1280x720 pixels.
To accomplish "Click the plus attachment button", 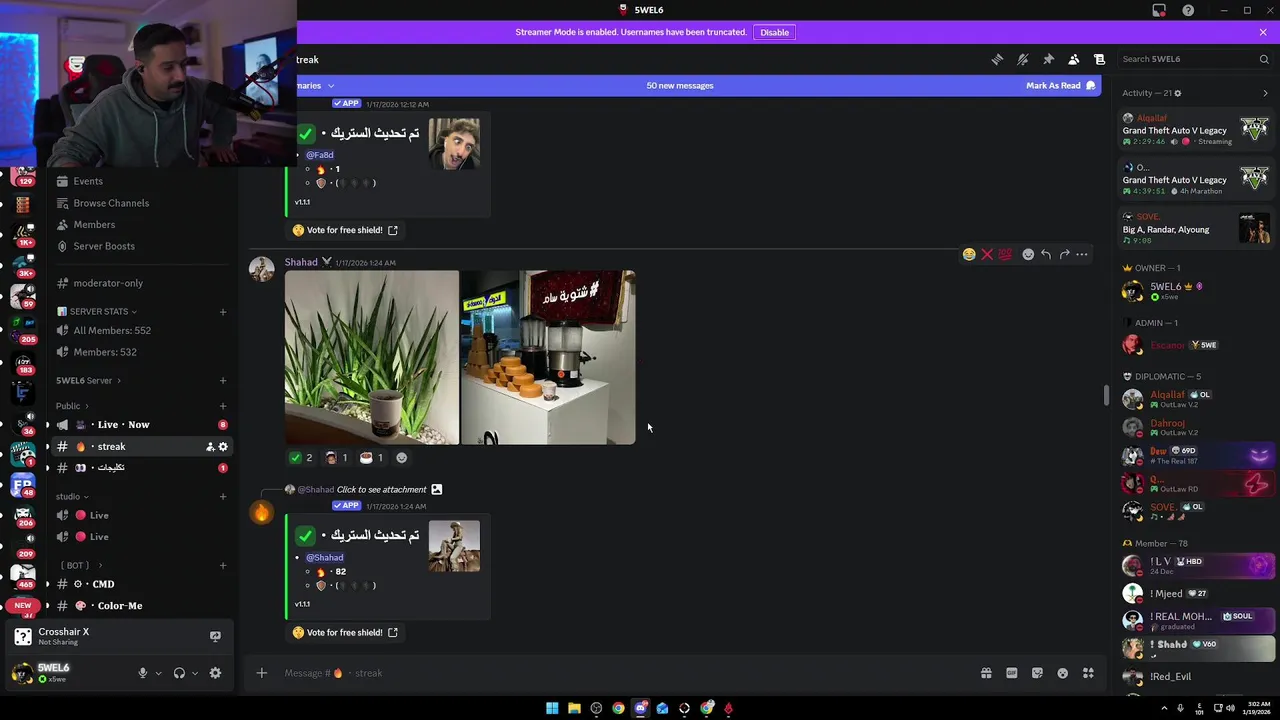I will click(x=261, y=673).
